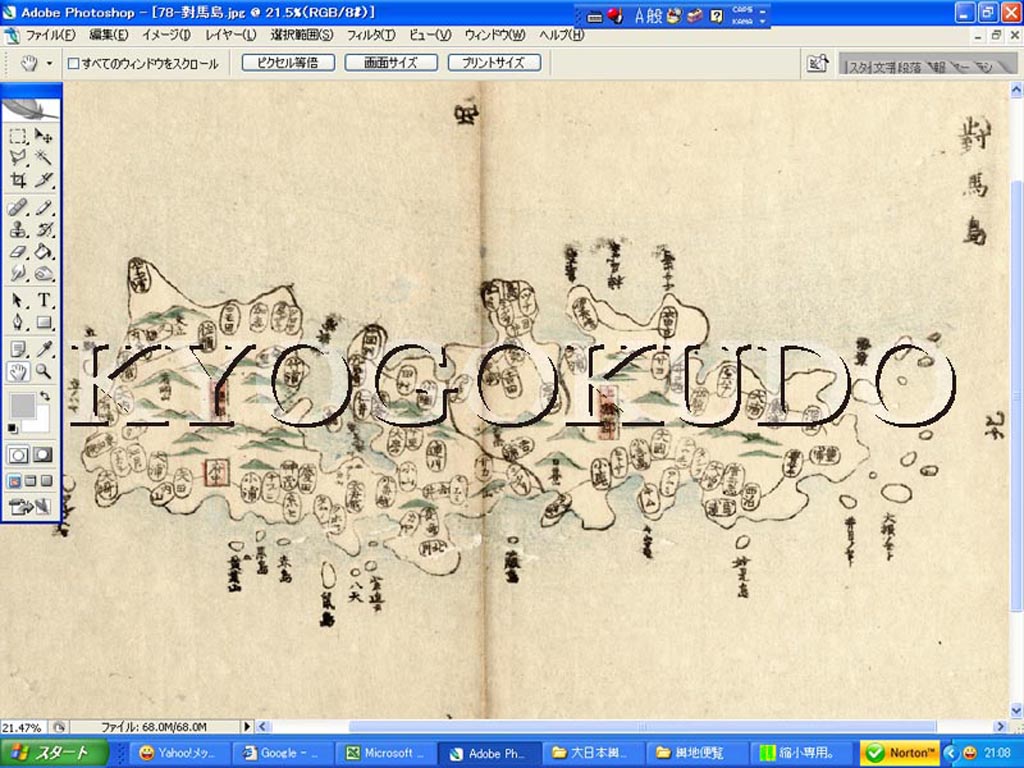Open the イメージ menu
This screenshot has height=768, width=1024.
[x=167, y=35]
